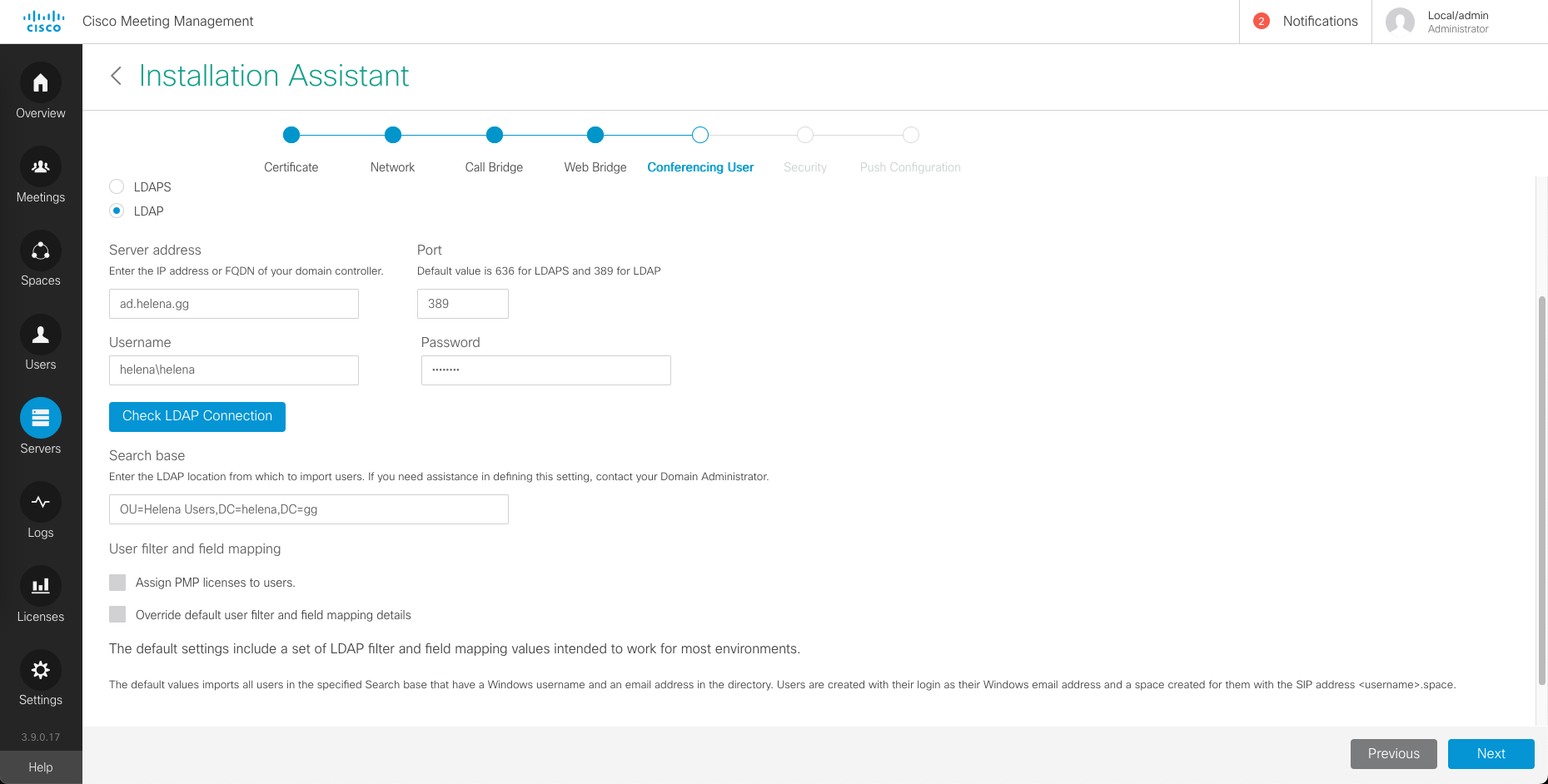The height and width of the screenshot is (784, 1548).
Task: View Logs from the sidebar
Action: pos(40,503)
